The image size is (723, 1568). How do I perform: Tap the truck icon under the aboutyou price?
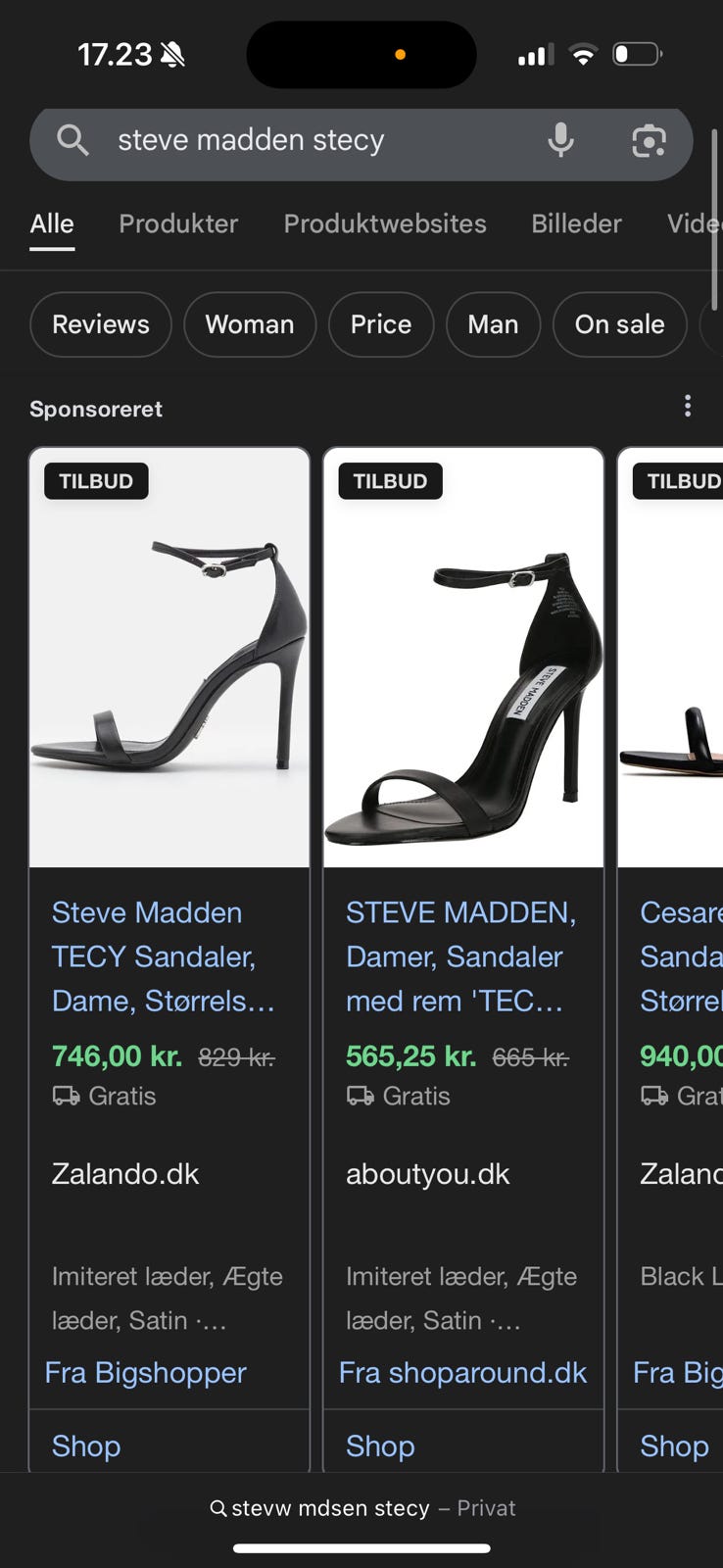(x=360, y=1096)
